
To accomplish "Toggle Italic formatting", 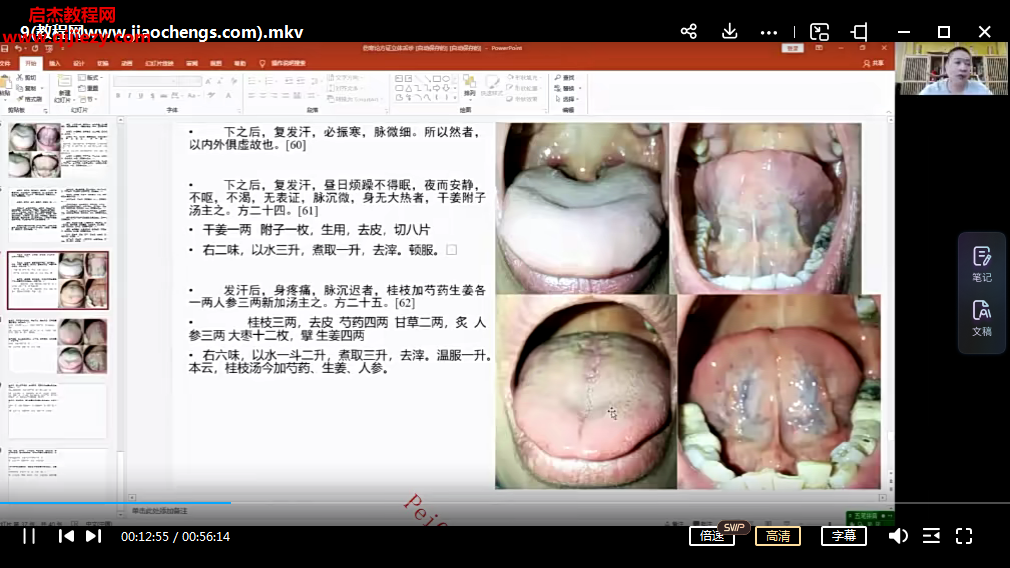I will (x=129, y=95).
